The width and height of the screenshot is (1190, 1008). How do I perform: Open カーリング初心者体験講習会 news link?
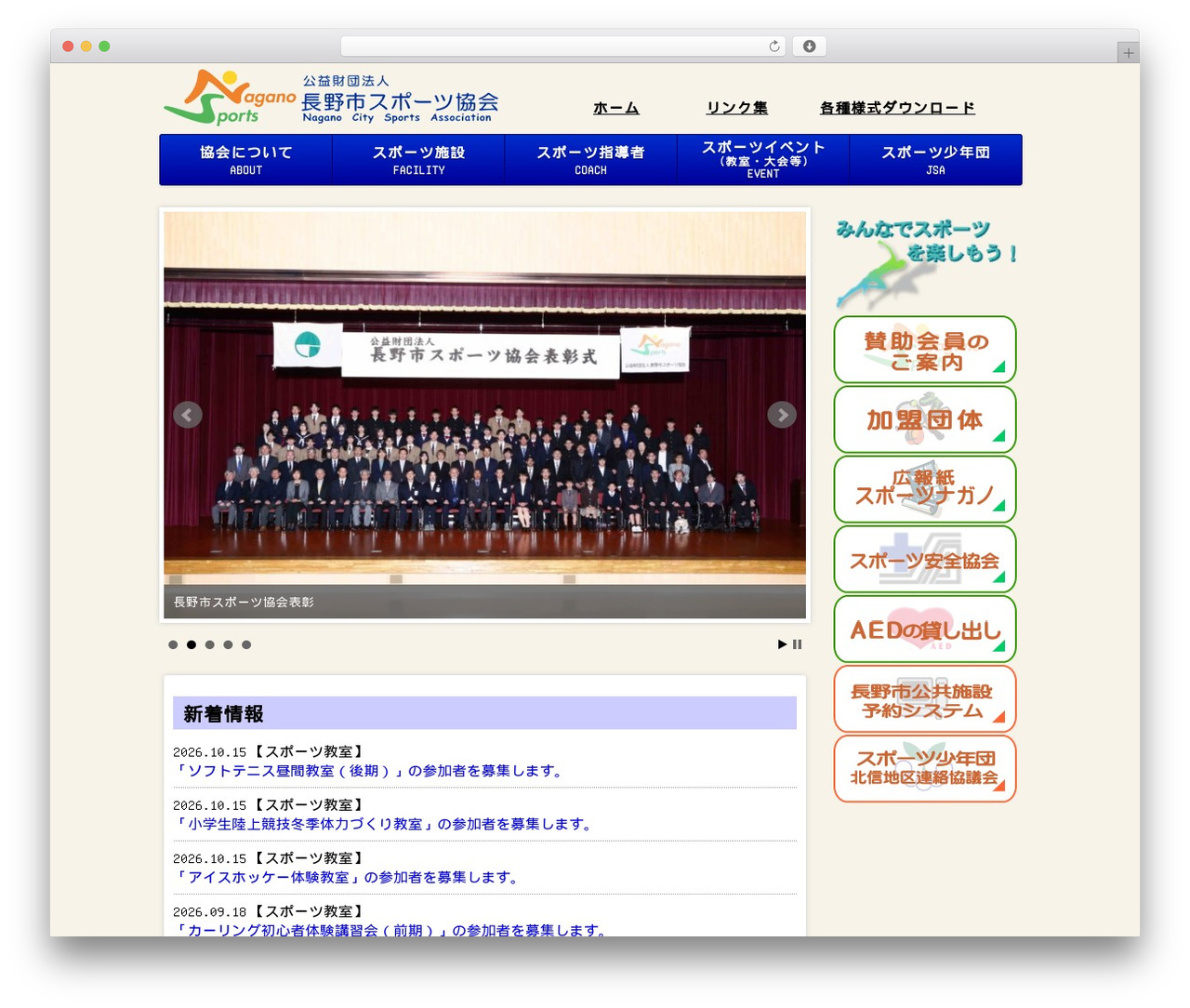[x=391, y=929]
